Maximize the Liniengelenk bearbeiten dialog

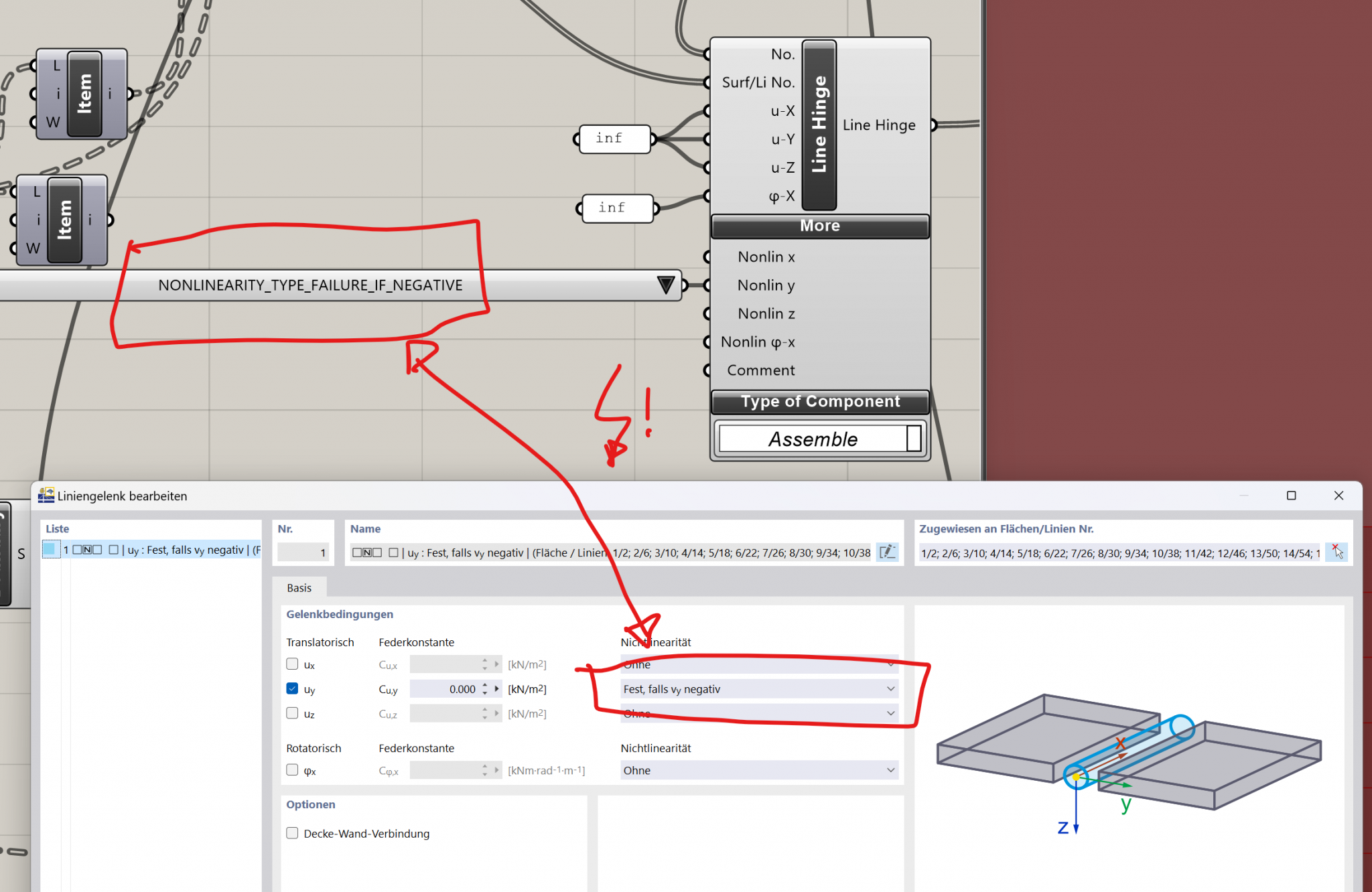coord(1291,496)
